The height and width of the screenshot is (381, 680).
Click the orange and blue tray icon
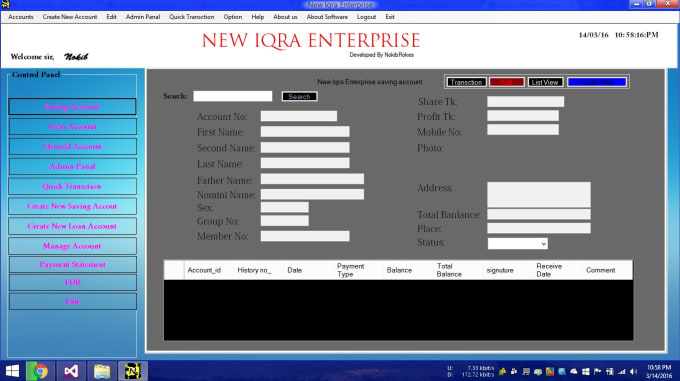tap(550, 371)
